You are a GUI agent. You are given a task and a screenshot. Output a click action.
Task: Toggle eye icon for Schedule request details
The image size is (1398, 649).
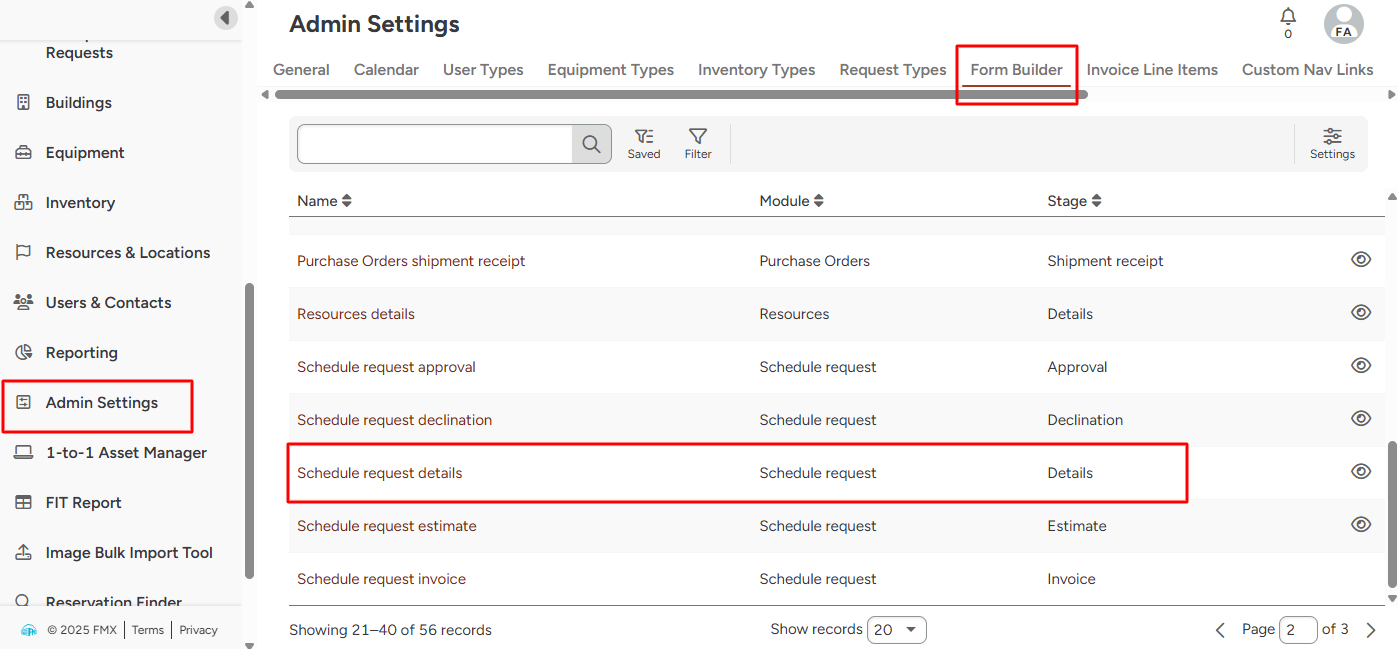tap(1360, 472)
